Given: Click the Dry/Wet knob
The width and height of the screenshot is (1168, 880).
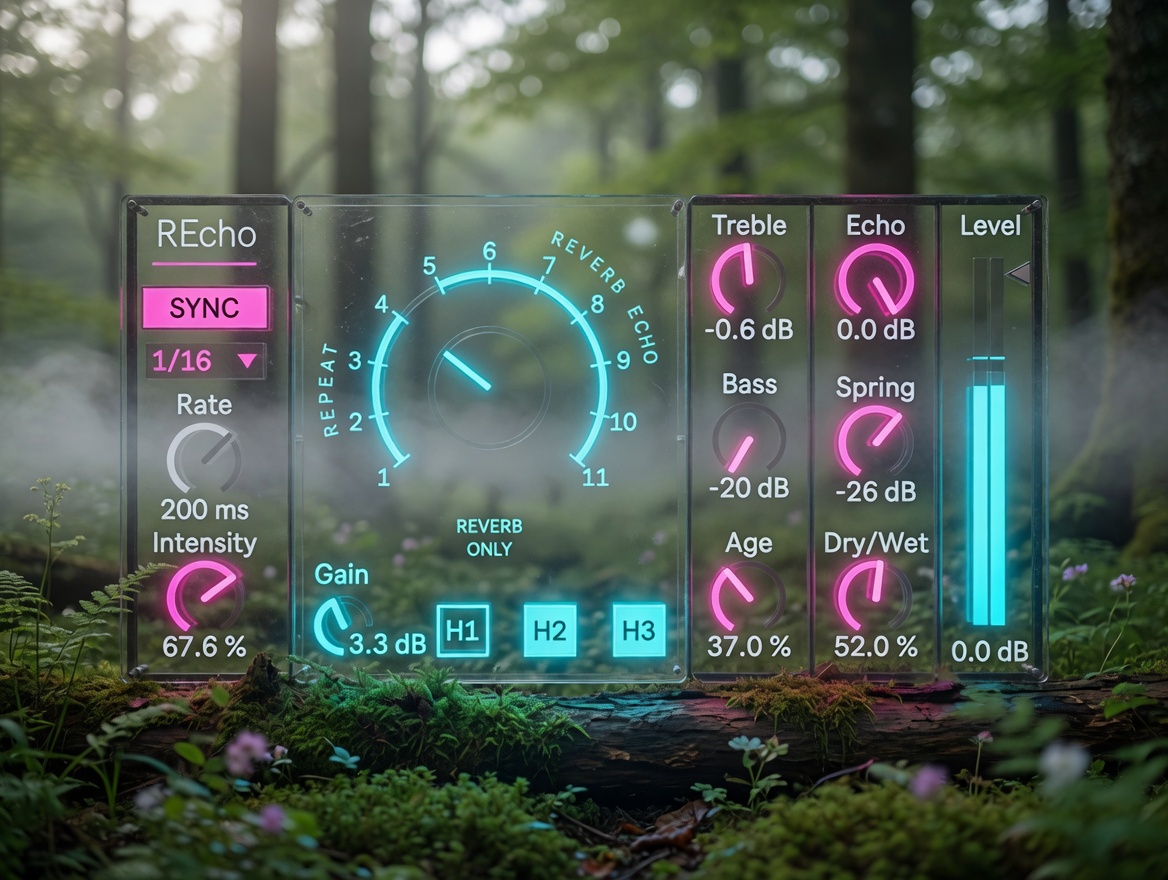Looking at the screenshot, I should coord(873,595).
